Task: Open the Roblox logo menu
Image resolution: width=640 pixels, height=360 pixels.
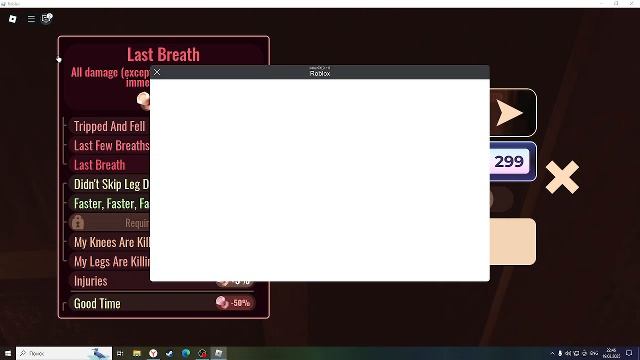Action: click(13, 19)
